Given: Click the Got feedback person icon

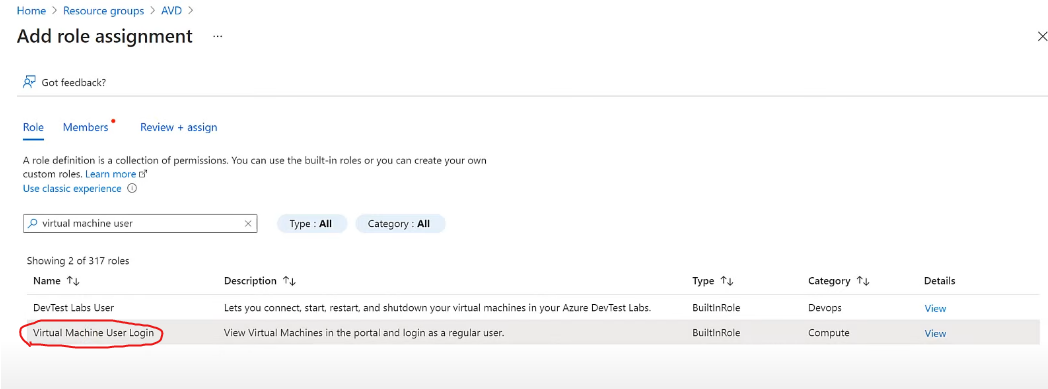Looking at the screenshot, I should (29, 82).
